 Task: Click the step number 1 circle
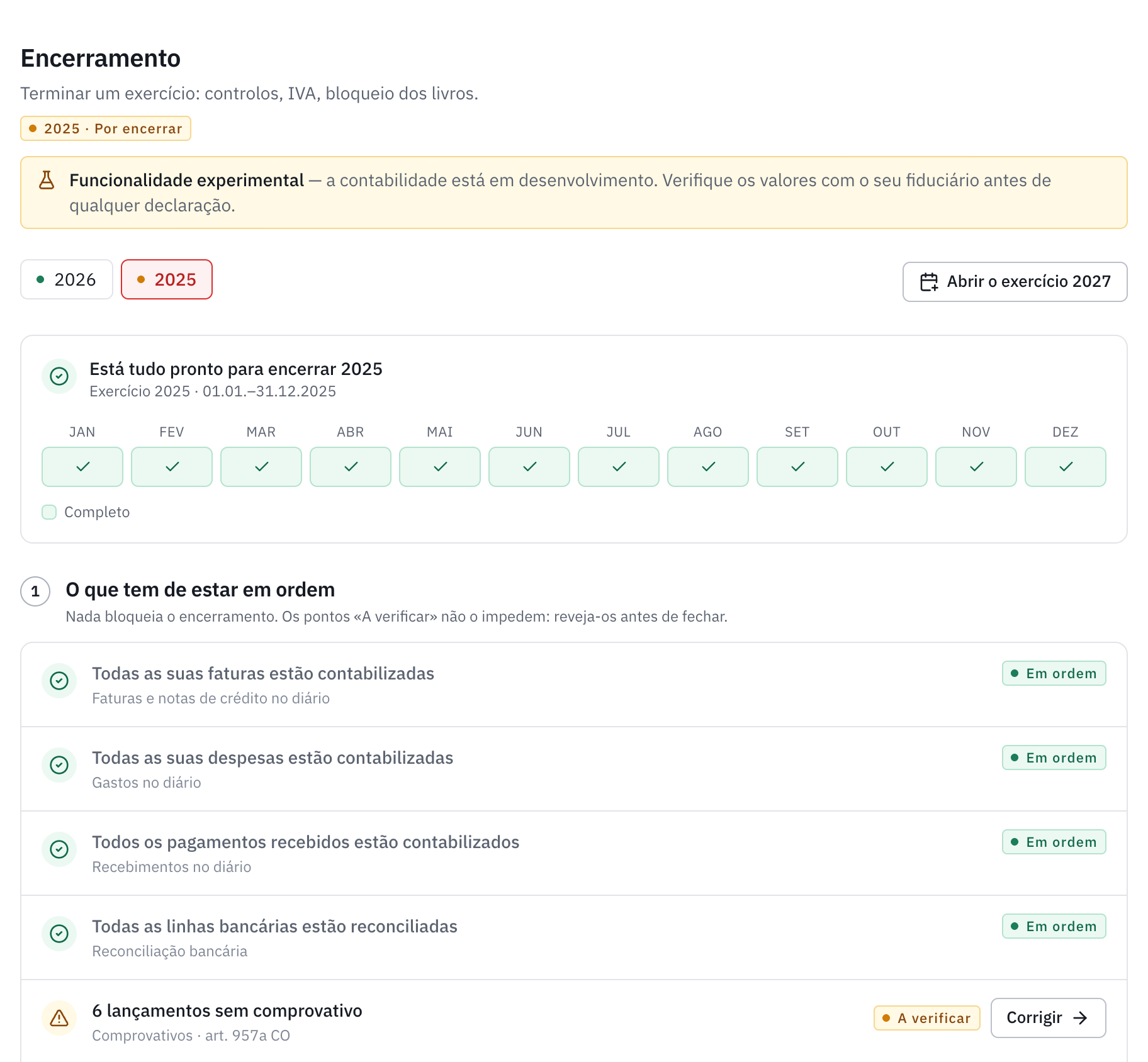coord(35,591)
